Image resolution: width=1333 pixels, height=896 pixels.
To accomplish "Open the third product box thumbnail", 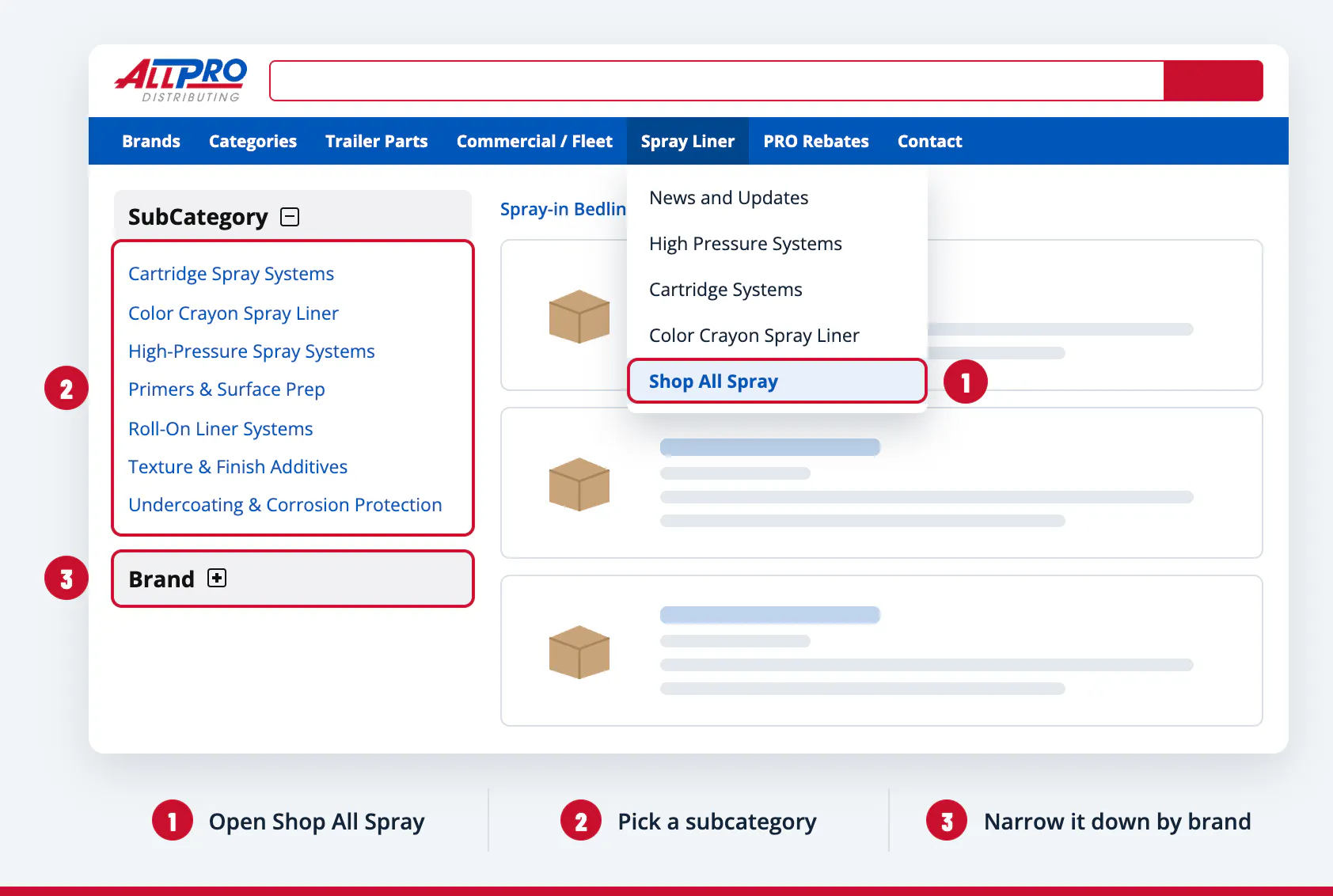I will (x=579, y=652).
